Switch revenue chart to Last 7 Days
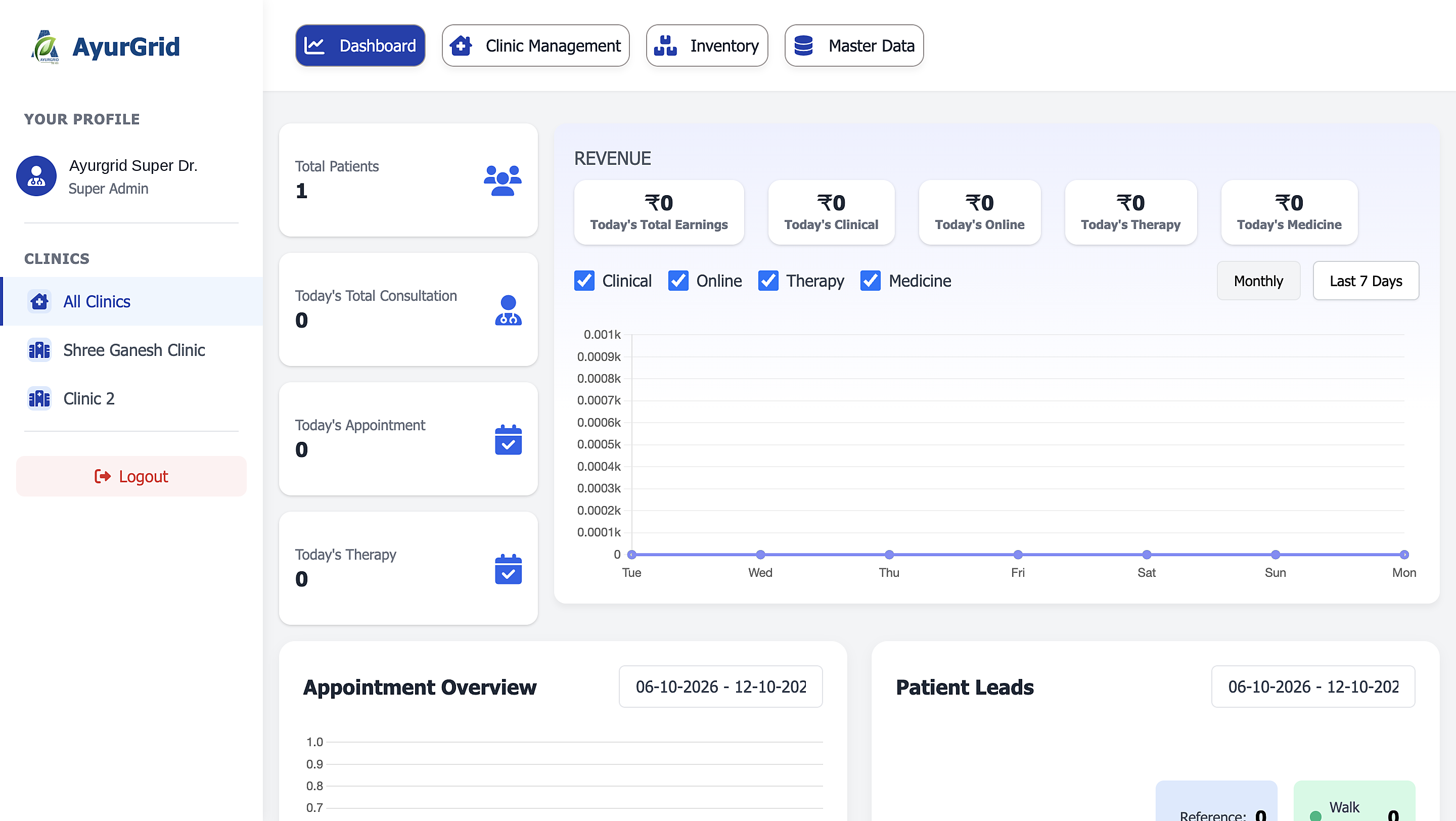 pyautogui.click(x=1366, y=280)
